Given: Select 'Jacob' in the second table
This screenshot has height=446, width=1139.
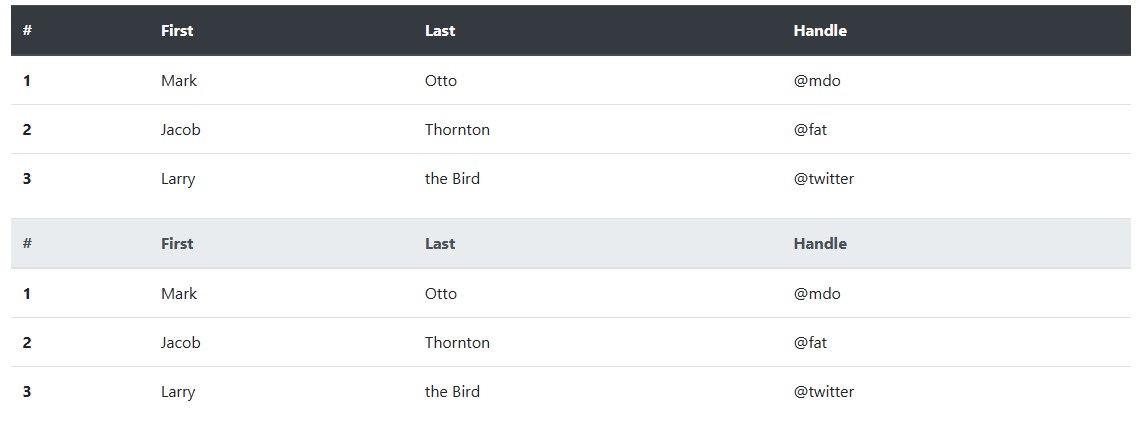Looking at the screenshot, I should point(181,342).
